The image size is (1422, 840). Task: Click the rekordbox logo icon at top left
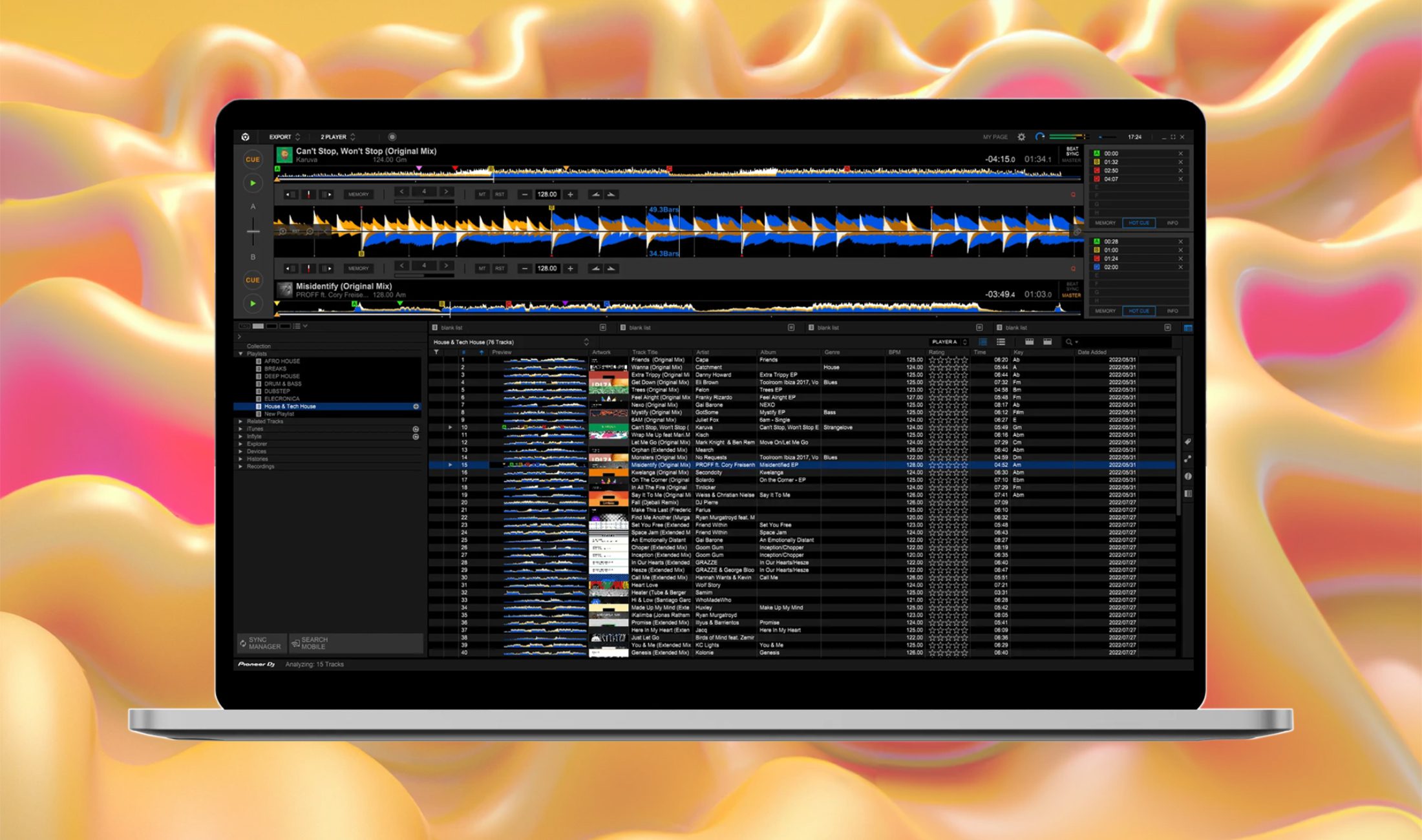pos(246,137)
